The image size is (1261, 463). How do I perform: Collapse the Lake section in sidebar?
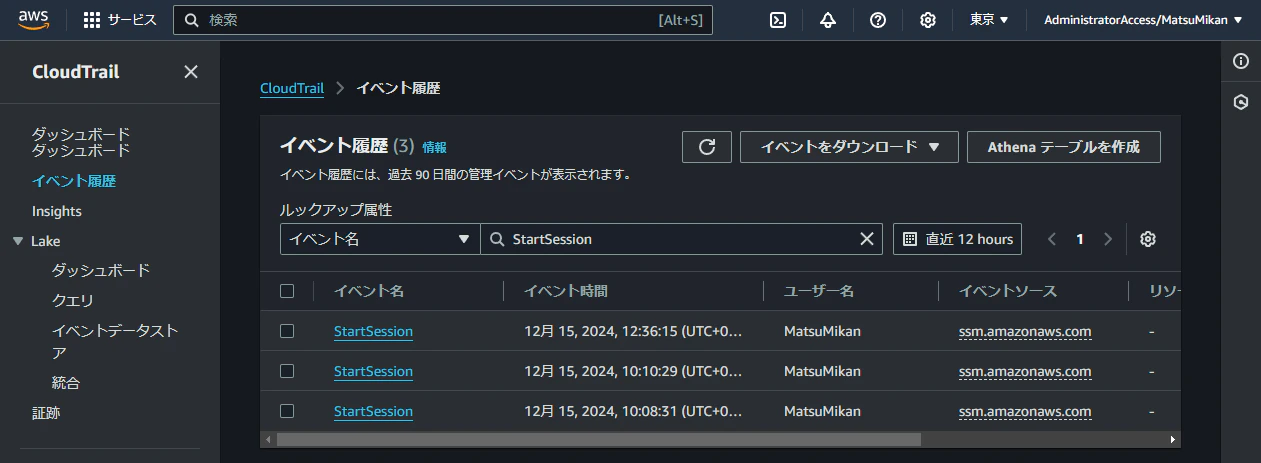18,241
